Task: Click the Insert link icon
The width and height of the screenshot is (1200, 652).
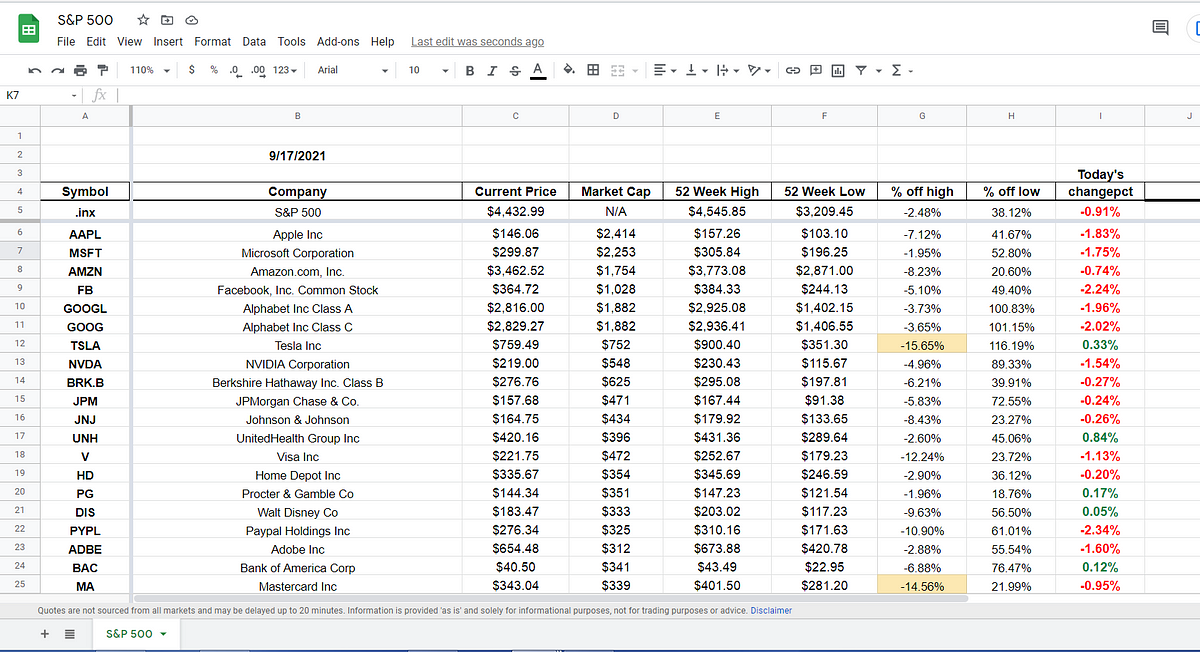Action: point(793,70)
